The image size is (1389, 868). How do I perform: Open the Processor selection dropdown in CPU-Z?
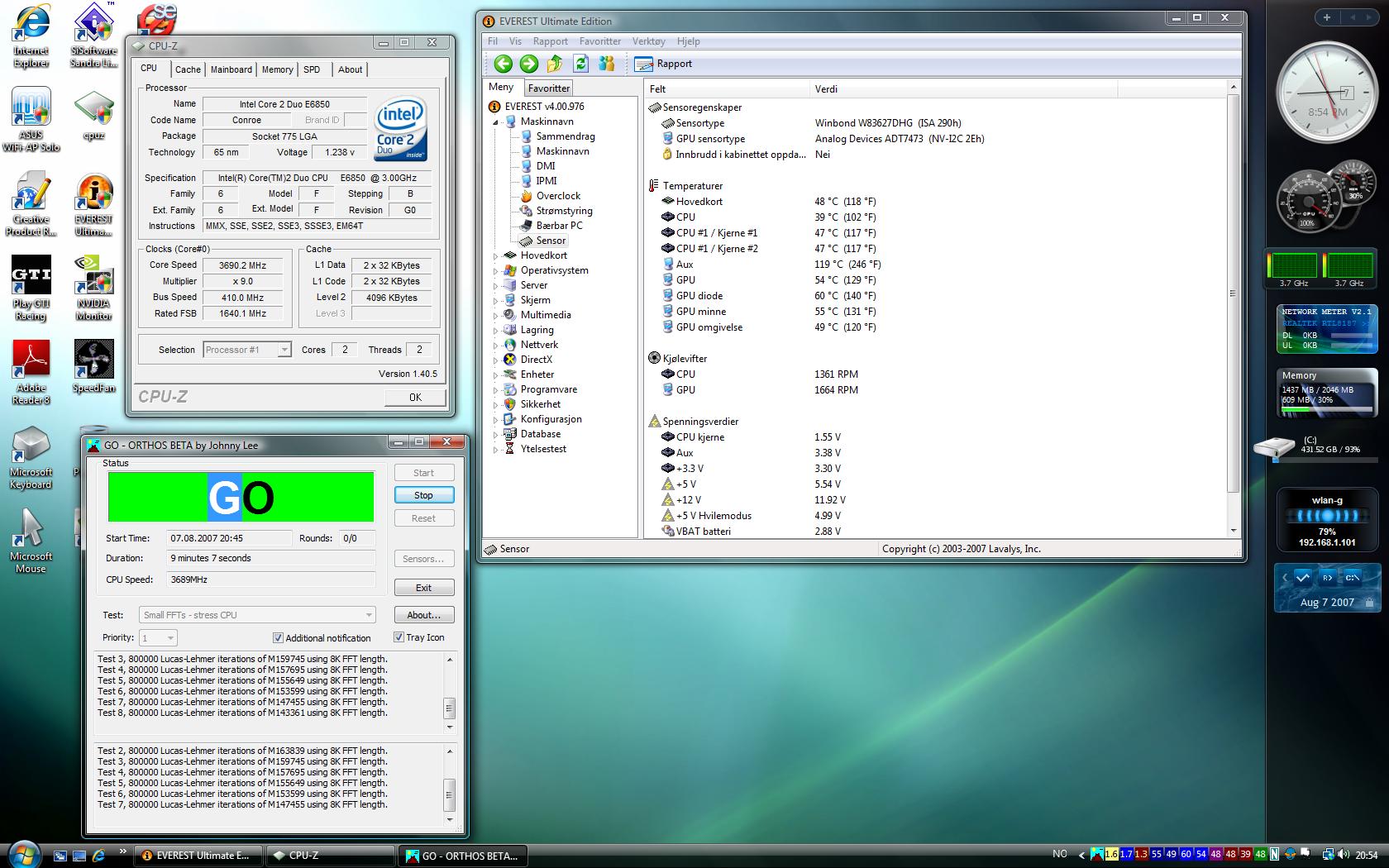pyautogui.click(x=247, y=350)
